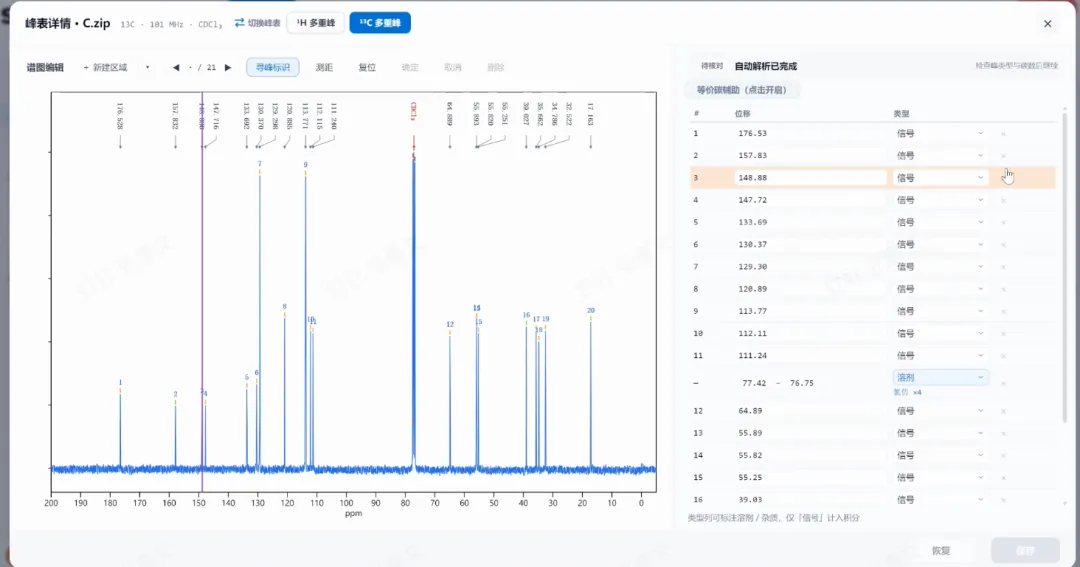
Task: Edit the shift field showing 113.77
Action: pos(811,311)
